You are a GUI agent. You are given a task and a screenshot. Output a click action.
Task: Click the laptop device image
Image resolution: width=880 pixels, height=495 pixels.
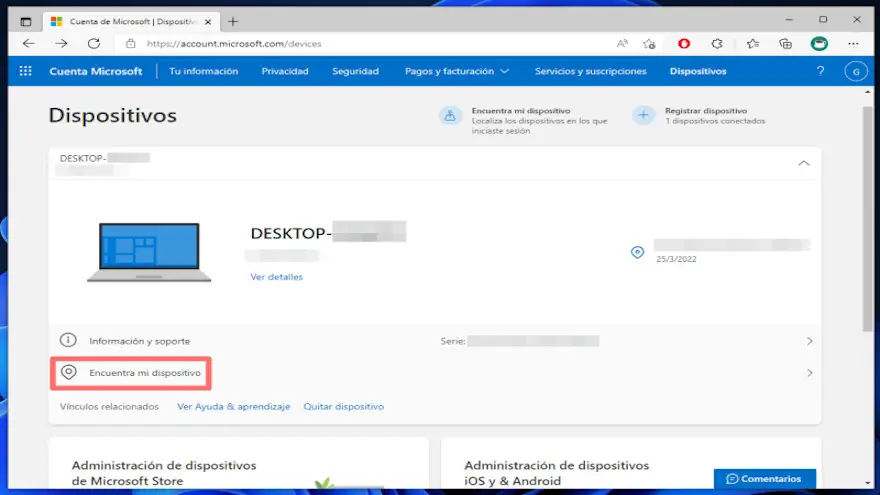pyautogui.click(x=149, y=252)
